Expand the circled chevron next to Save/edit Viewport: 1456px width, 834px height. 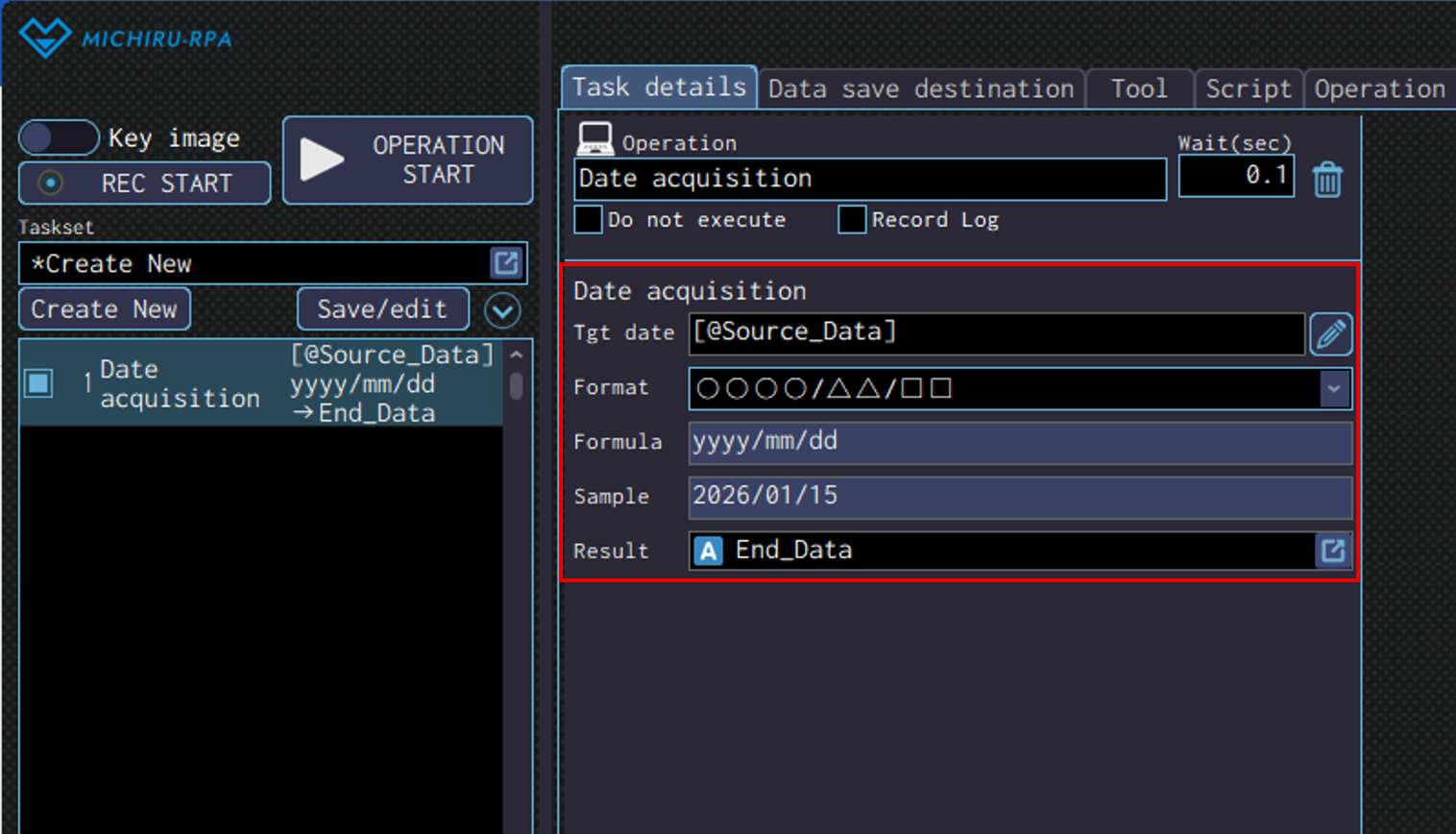coord(502,310)
